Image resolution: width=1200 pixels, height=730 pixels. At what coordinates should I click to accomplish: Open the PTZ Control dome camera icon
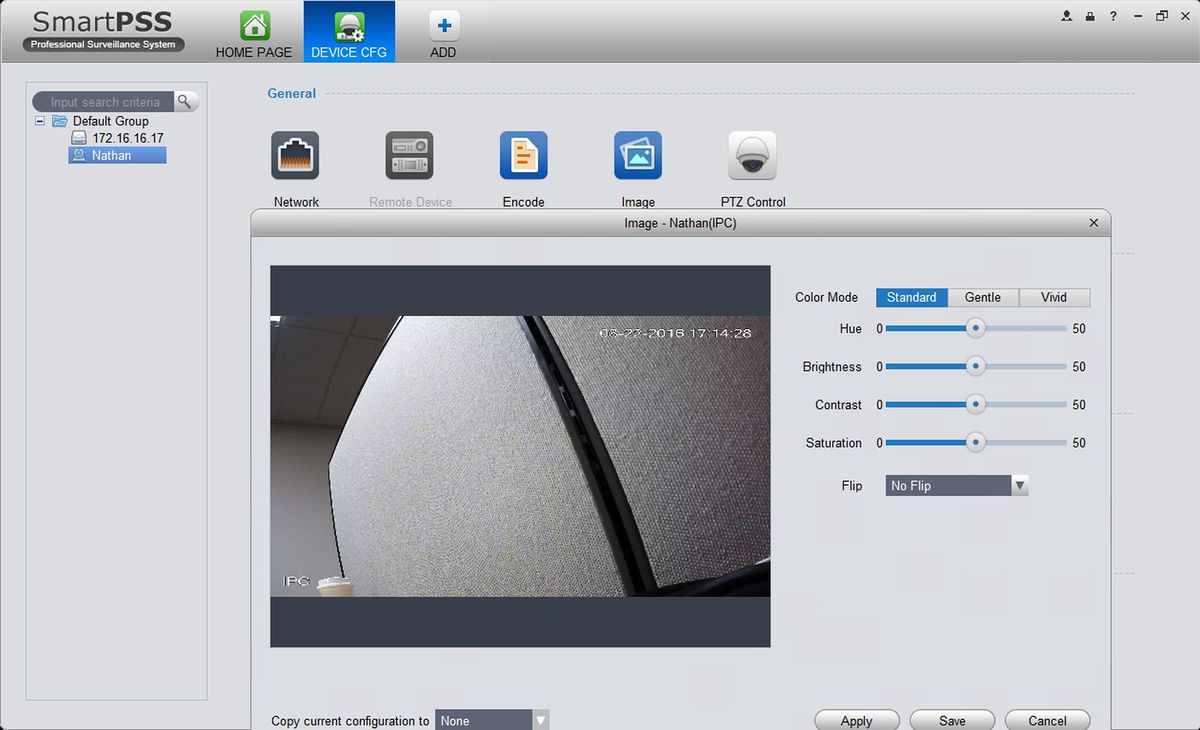coord(752,156)
